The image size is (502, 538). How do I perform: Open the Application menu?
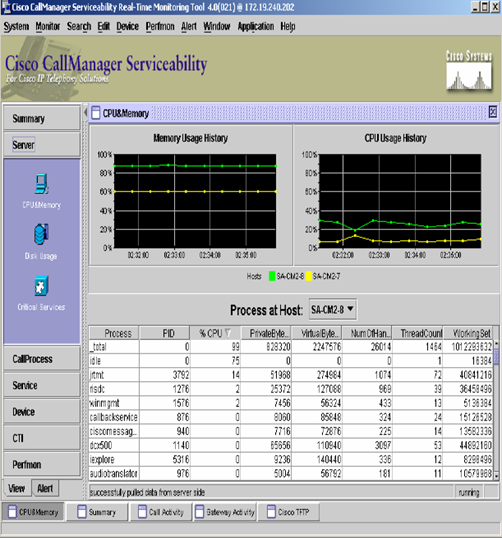(256, 26)
